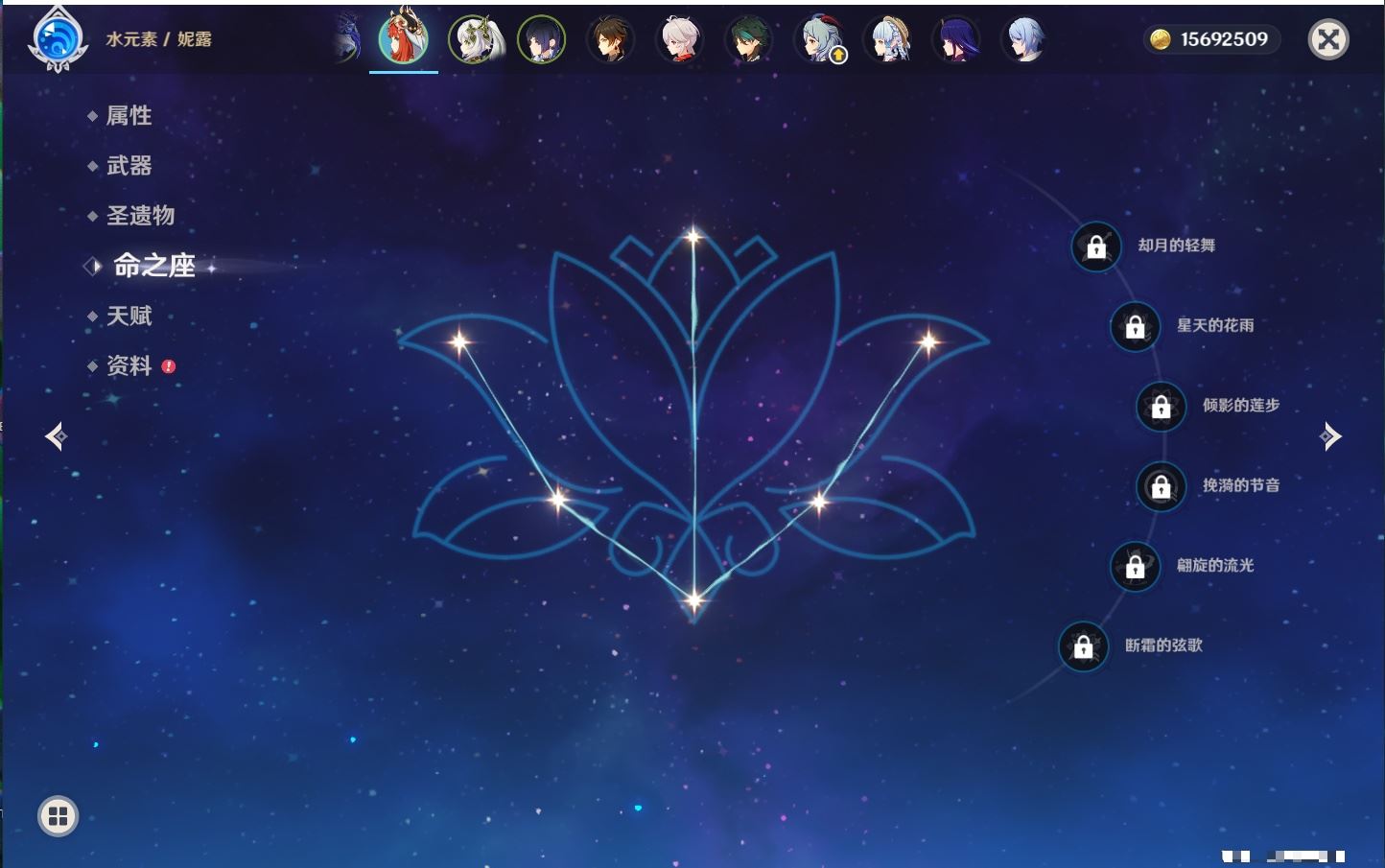Click the gold Mora coin icon
Image resolution: width=1385 pixels, height=868 pixels.
1161,39
